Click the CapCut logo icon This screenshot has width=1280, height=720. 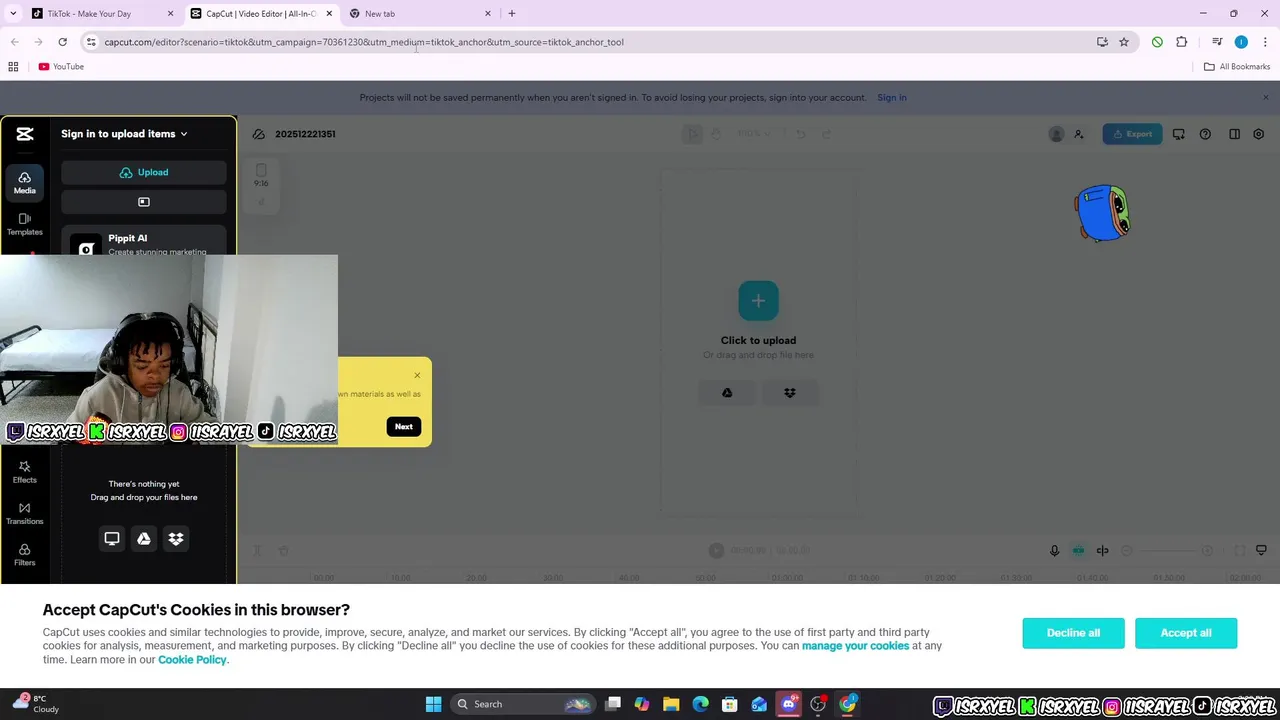pyautogui.click(x=25, y=134)
